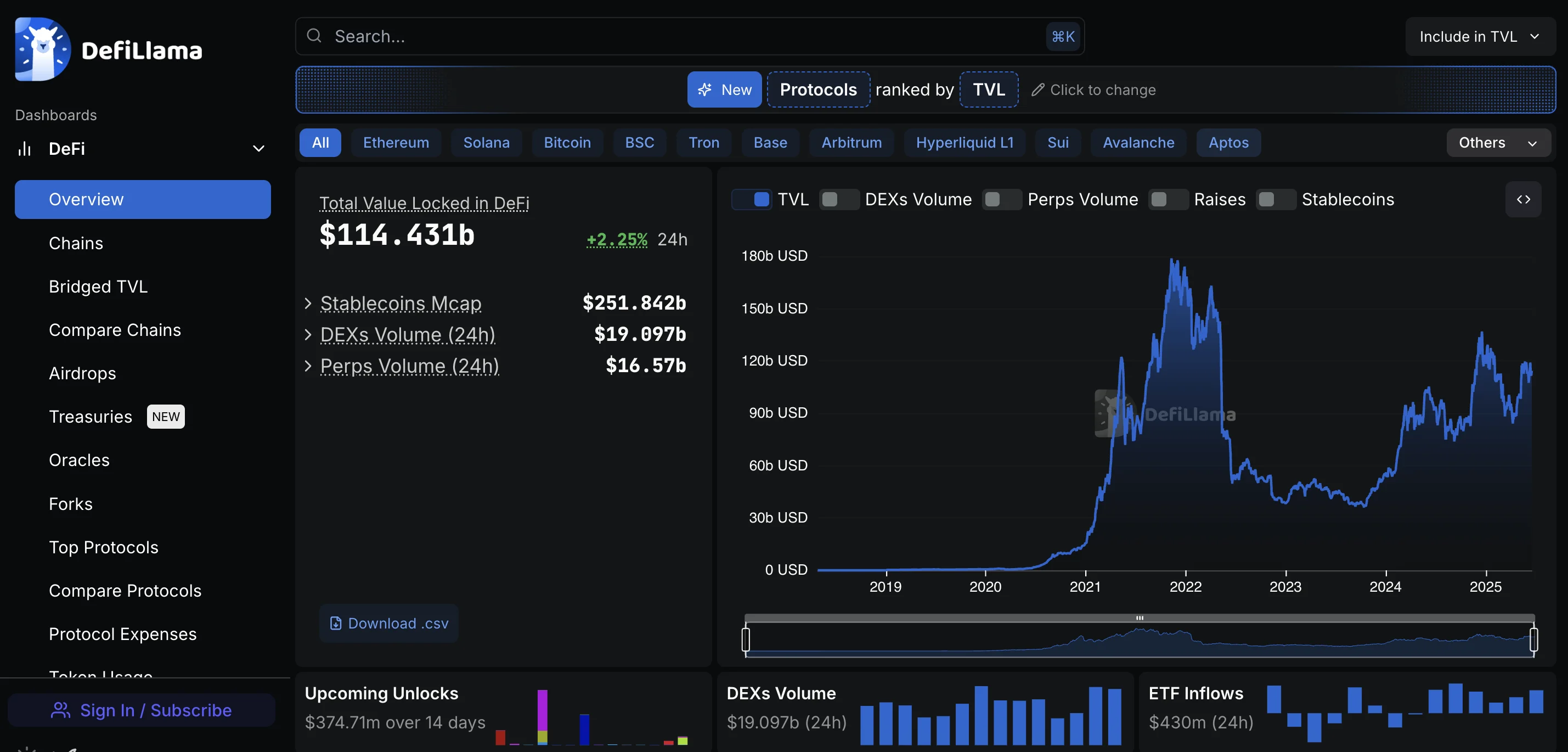Open the embed chart code icon
The width and height of the screenshot is (1568, 752).
pos(1523,199)
